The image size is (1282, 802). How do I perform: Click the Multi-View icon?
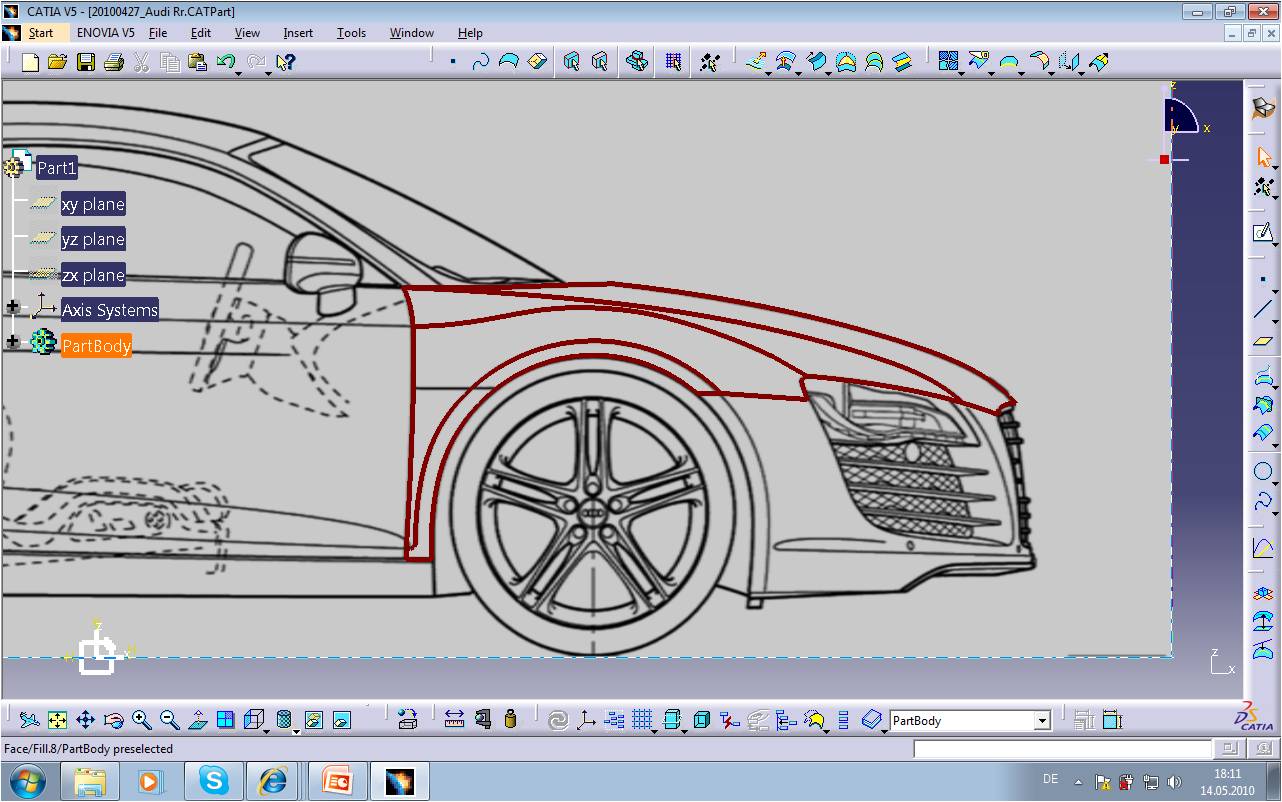click(x=225, y=719)
